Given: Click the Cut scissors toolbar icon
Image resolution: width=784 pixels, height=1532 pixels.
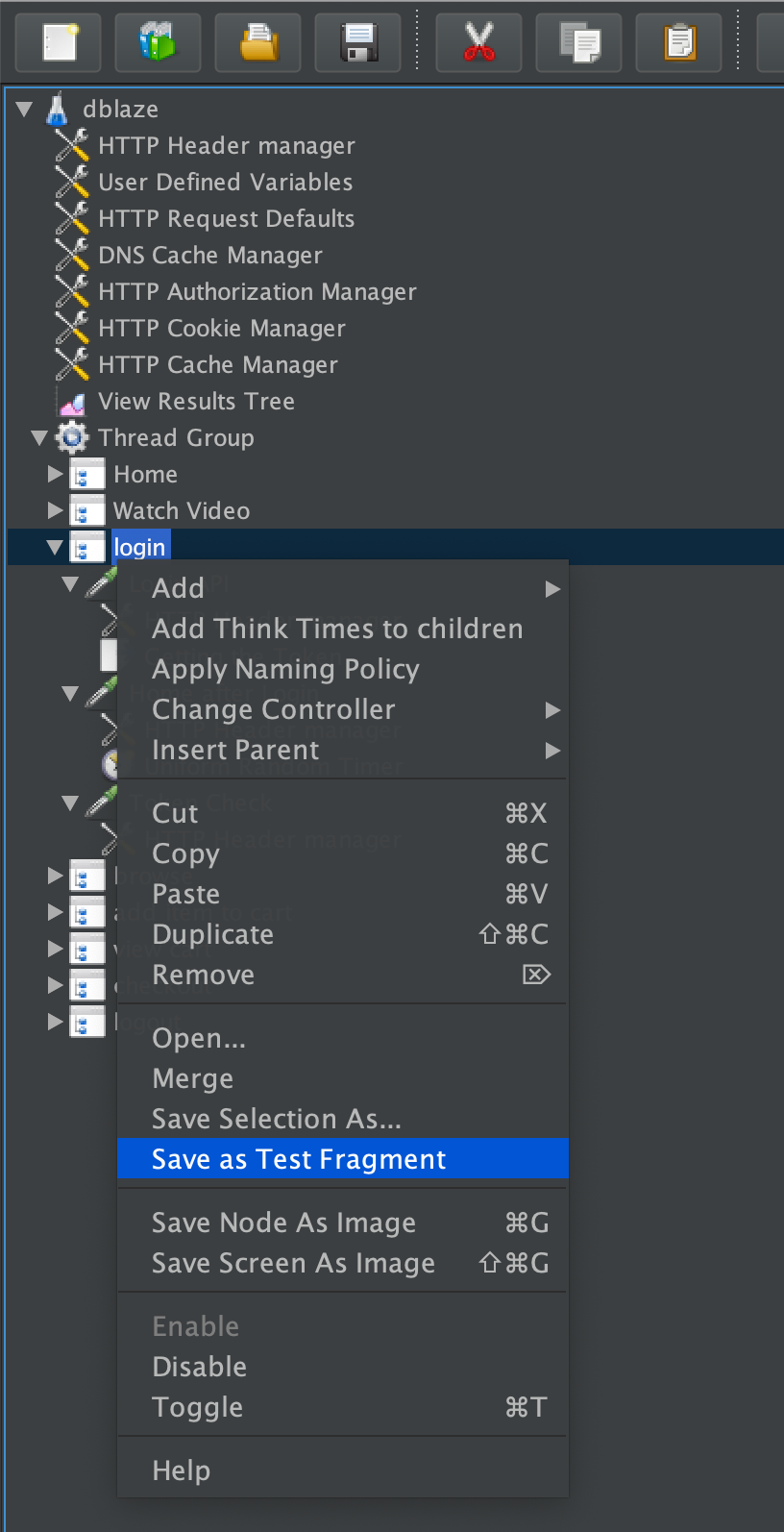Looking at the screenshot, I should point(478,42).
